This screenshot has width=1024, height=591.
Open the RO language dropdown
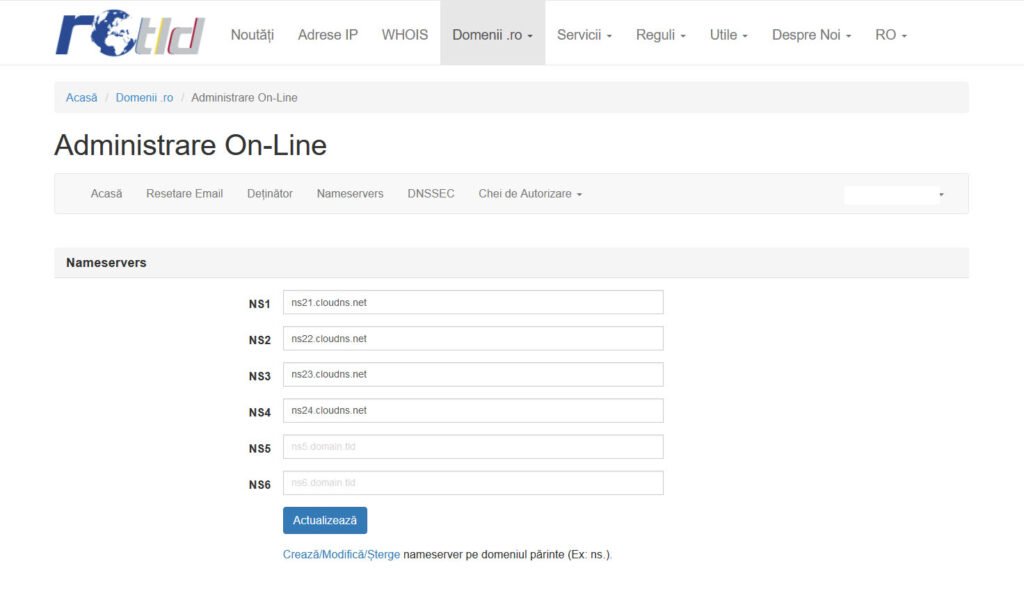tap(890, 33)
